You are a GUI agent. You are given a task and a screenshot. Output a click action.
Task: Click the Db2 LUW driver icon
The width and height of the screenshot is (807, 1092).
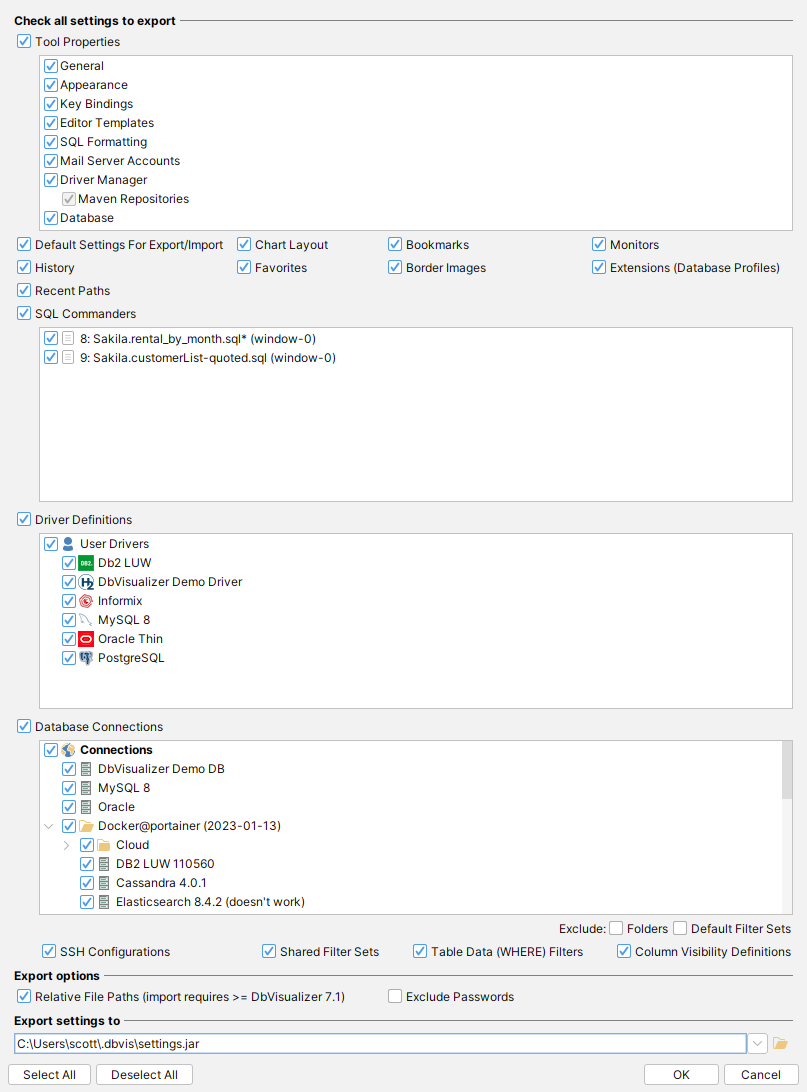[x=86, y=563]
